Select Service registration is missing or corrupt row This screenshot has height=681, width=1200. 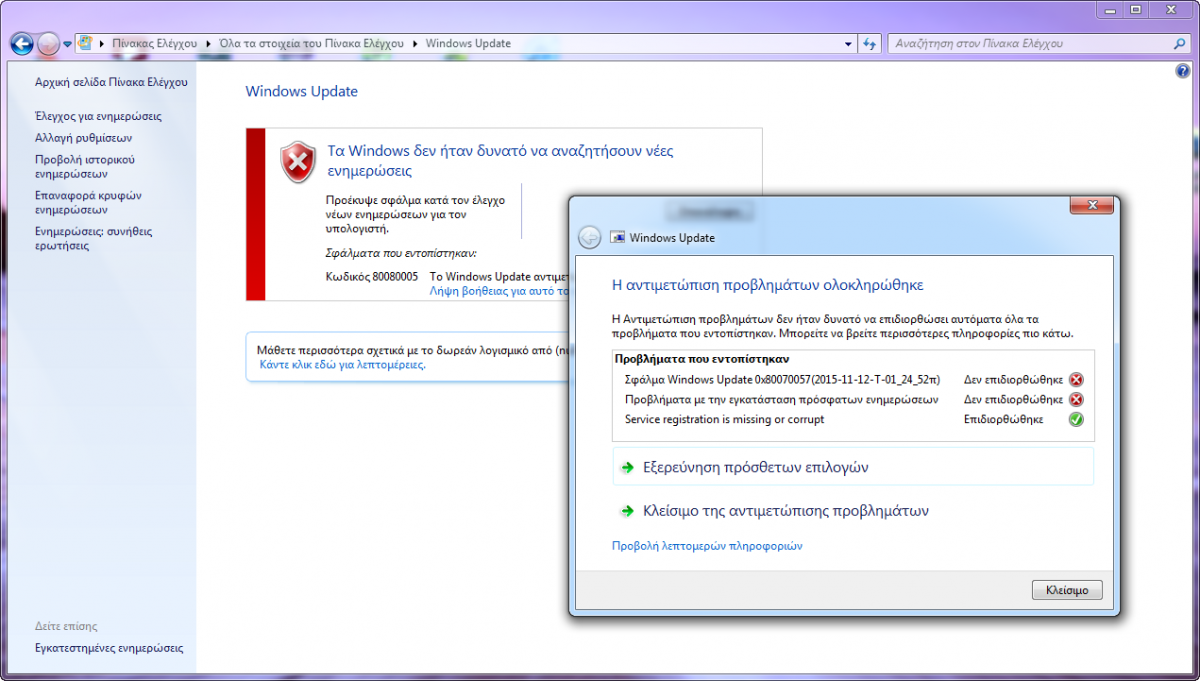click(852, 420)
